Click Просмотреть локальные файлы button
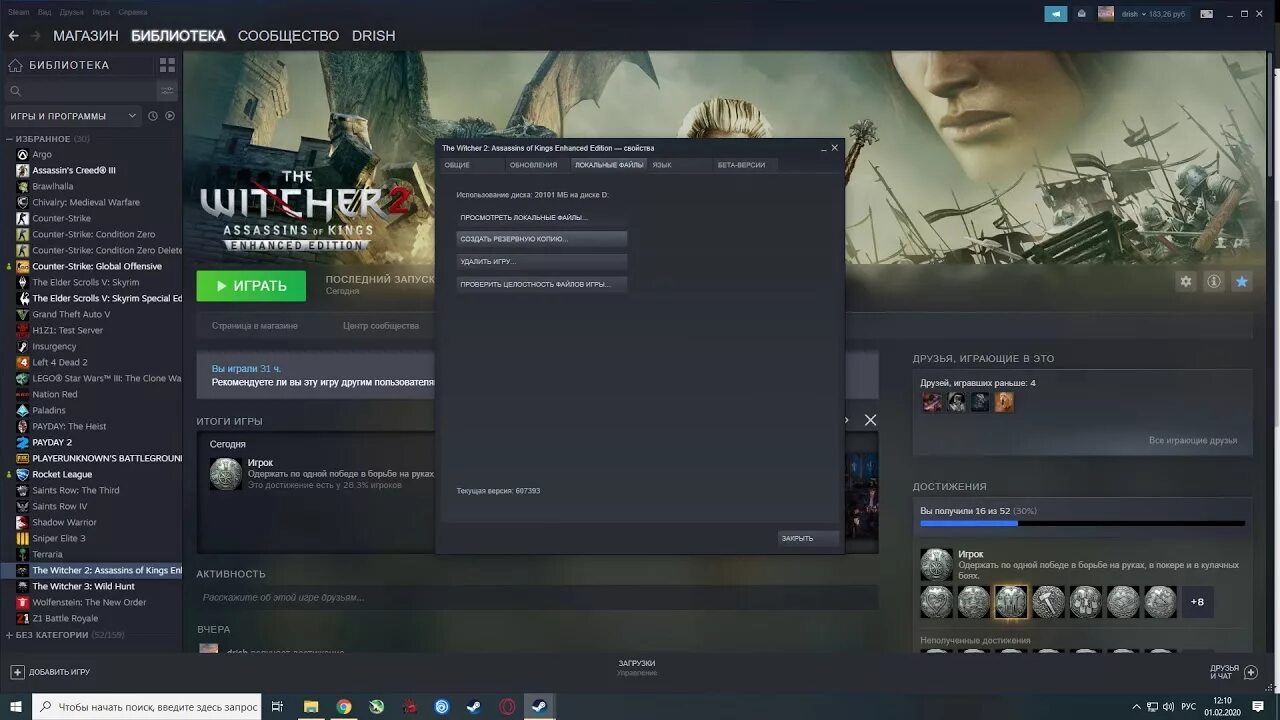 click(x=542, y=217)
